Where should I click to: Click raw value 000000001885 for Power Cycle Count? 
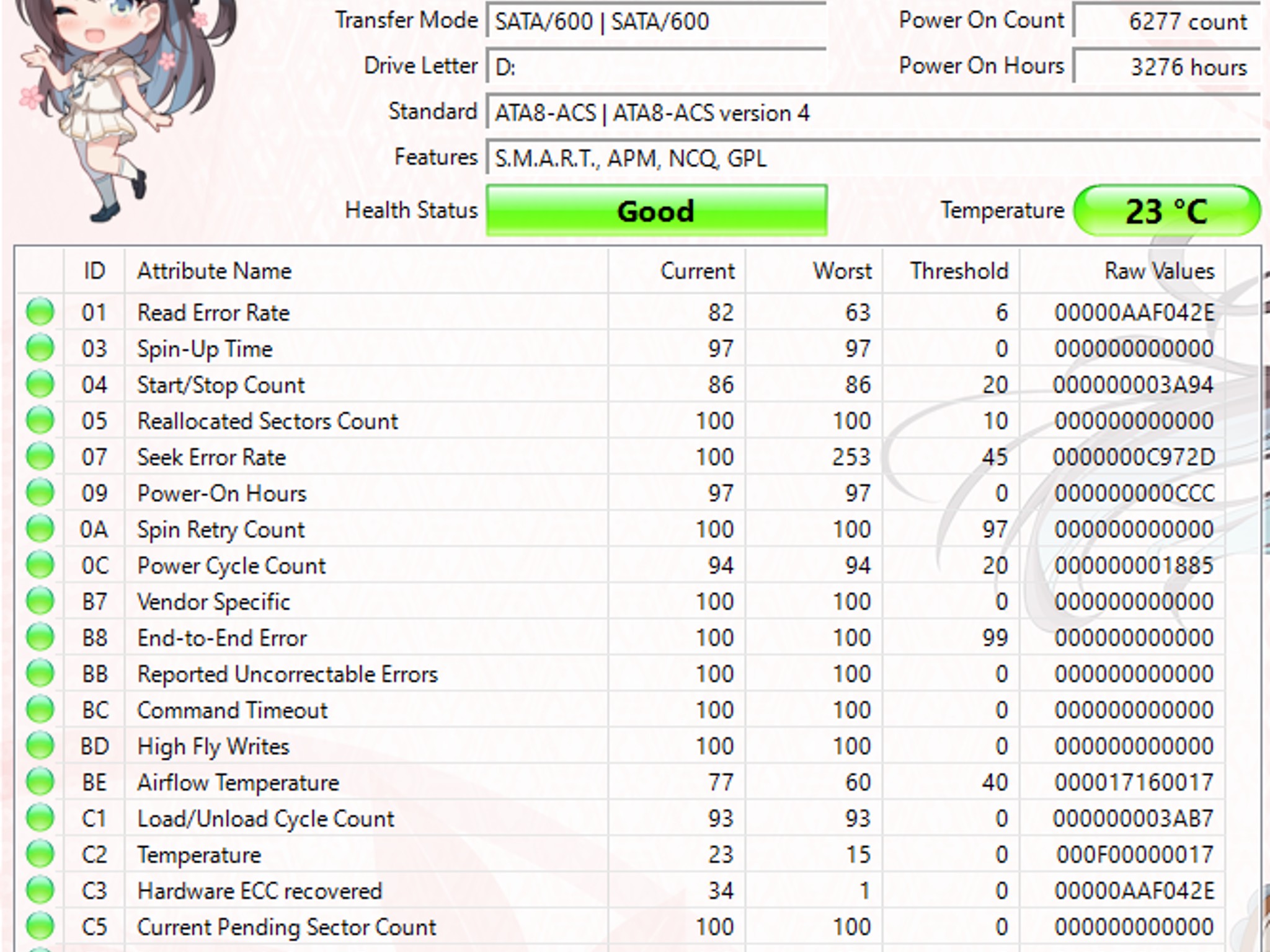coord(1134,566)
